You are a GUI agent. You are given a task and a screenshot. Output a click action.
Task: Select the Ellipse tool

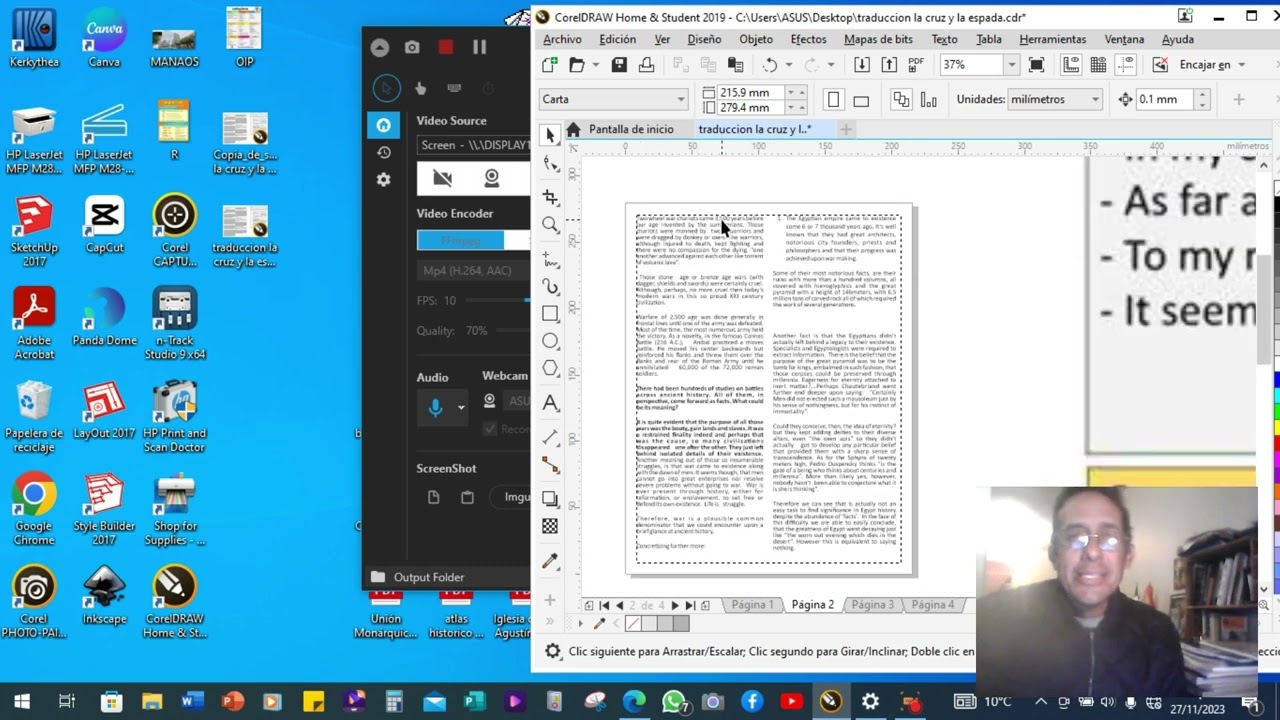tap(550, 341)
